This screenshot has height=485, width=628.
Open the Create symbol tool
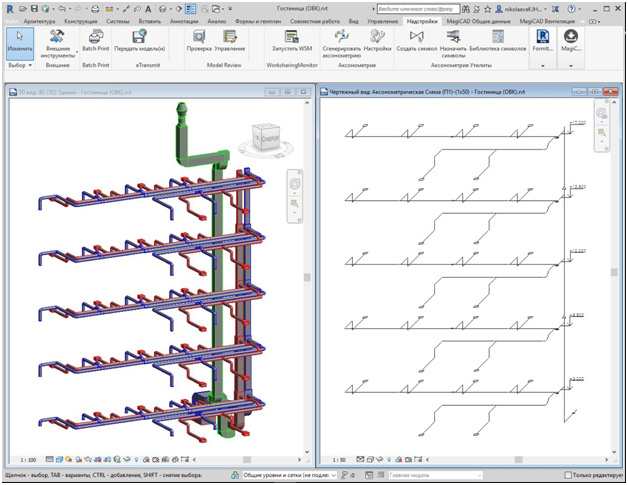tap(417, 36)
